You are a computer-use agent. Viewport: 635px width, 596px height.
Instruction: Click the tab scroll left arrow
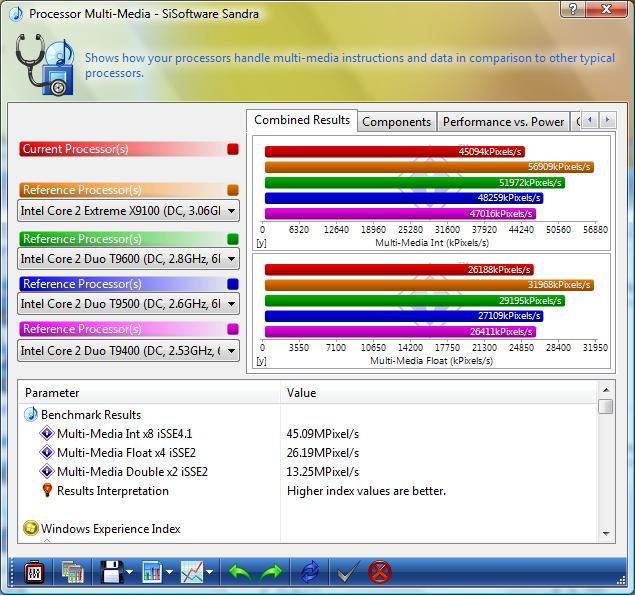[590, 120]
